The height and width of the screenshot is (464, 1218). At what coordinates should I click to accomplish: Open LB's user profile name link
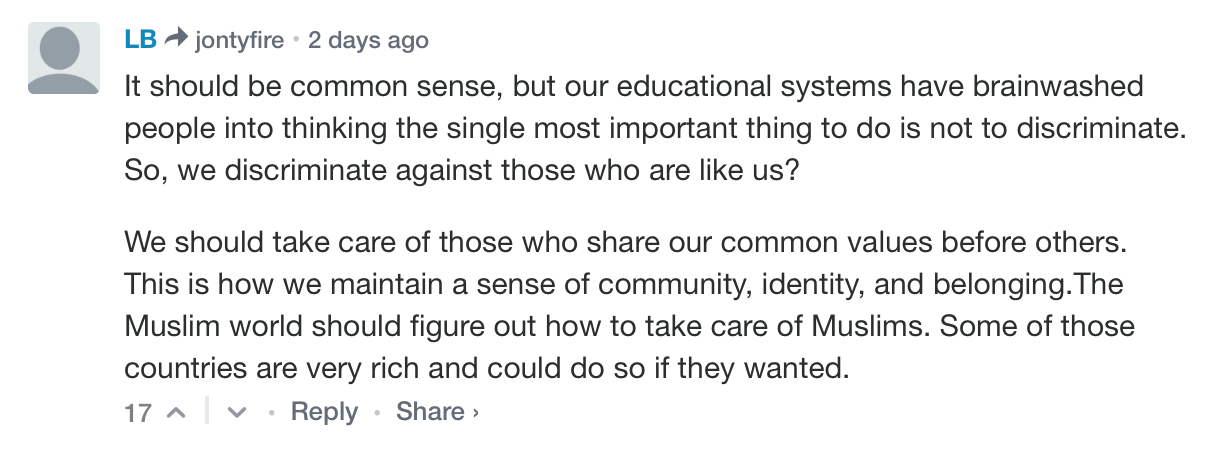[x=139, y=40]
